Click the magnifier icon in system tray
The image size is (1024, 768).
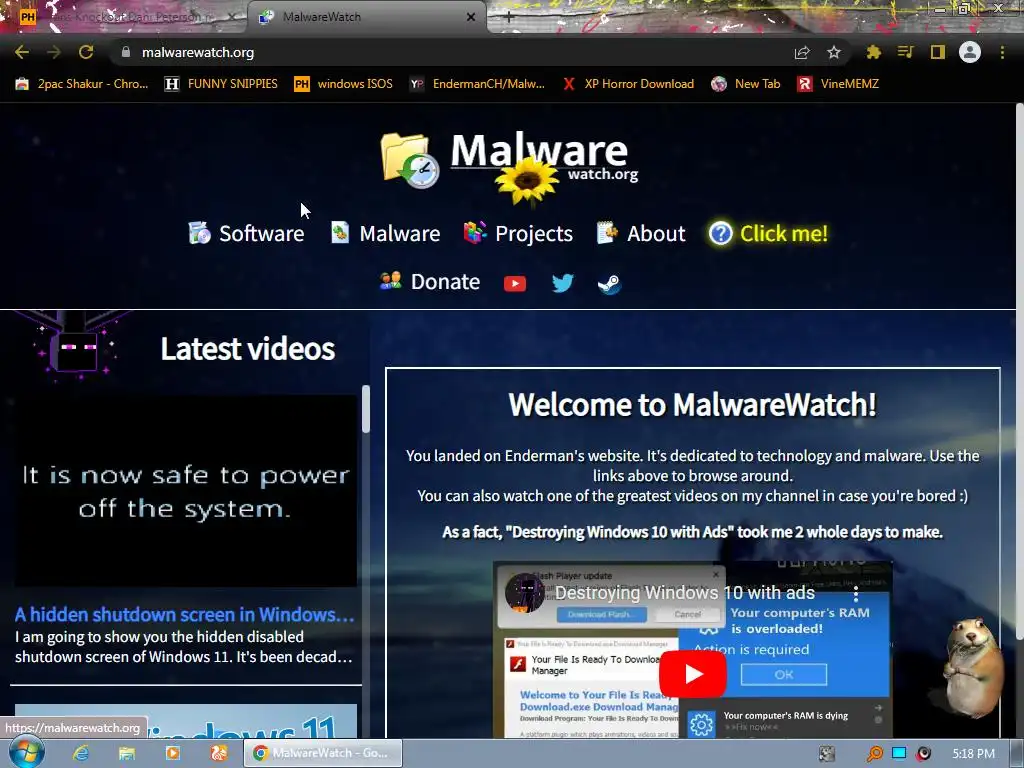tap(874, 754)
